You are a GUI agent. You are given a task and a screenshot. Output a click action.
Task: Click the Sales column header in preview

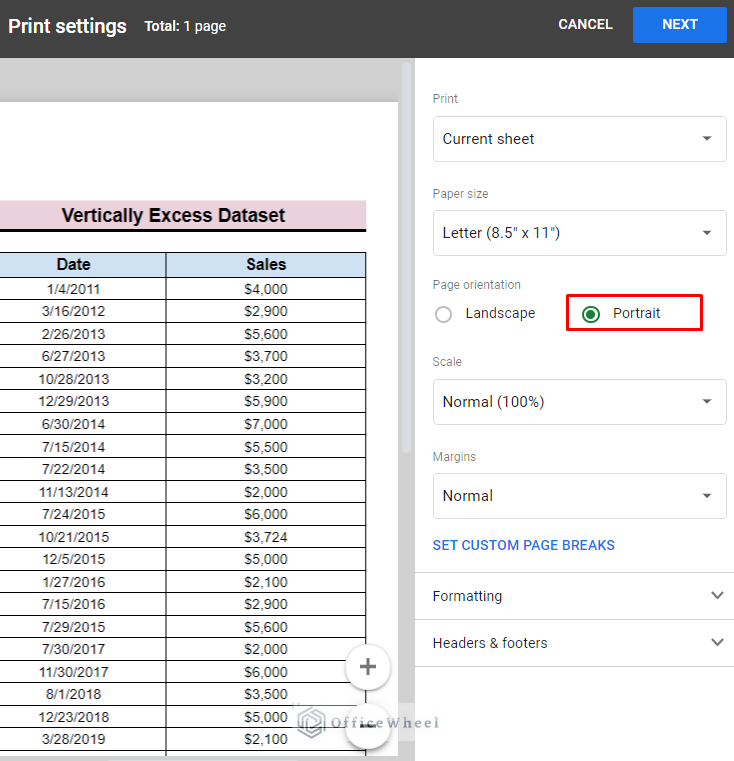coord(266,265)
